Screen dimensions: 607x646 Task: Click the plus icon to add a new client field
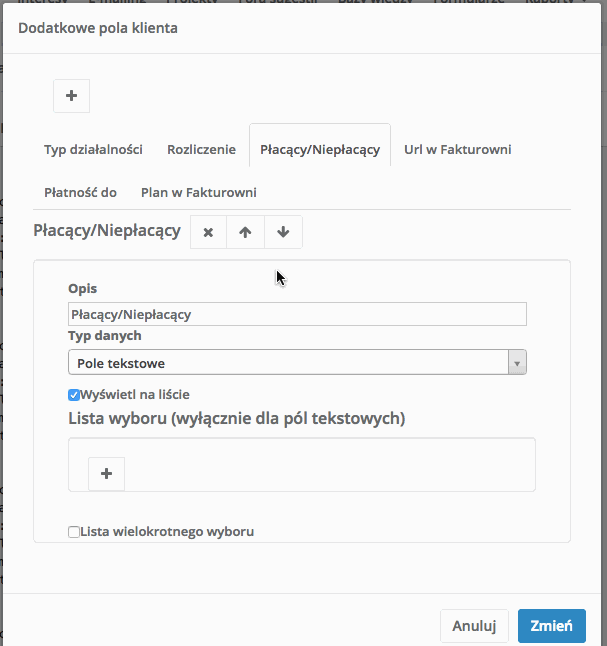(x=71, y=96)
